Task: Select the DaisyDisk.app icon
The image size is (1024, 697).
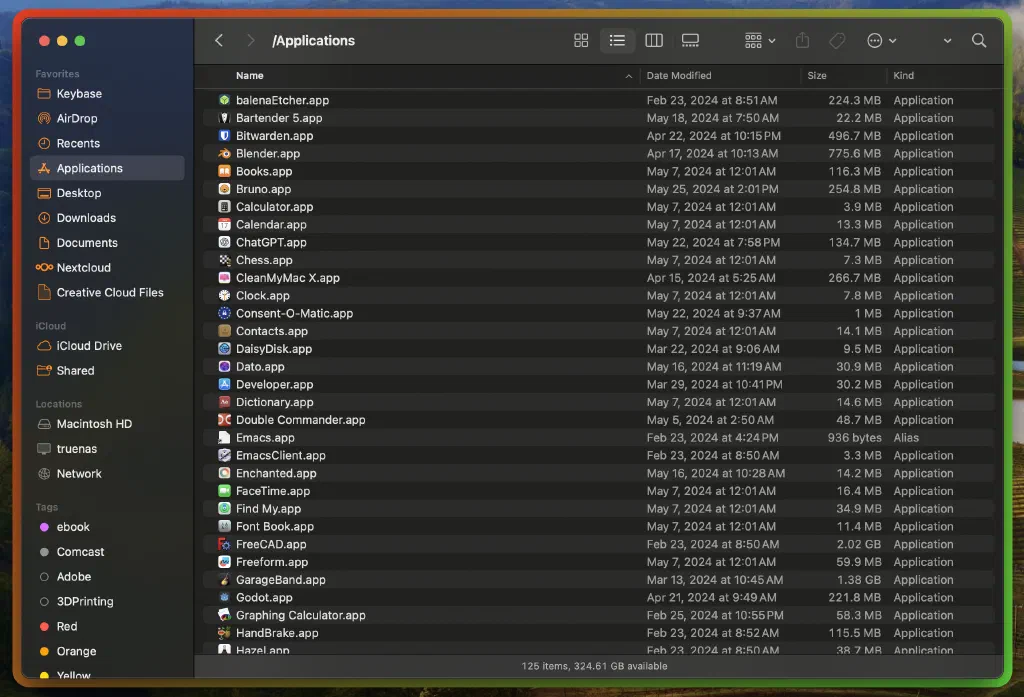Action: coord(224,349)
